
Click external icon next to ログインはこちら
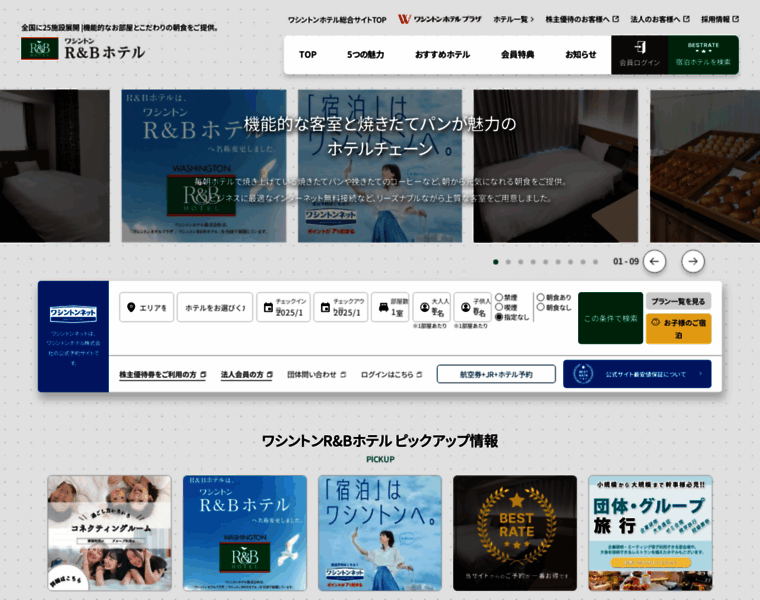coord(419,375)
